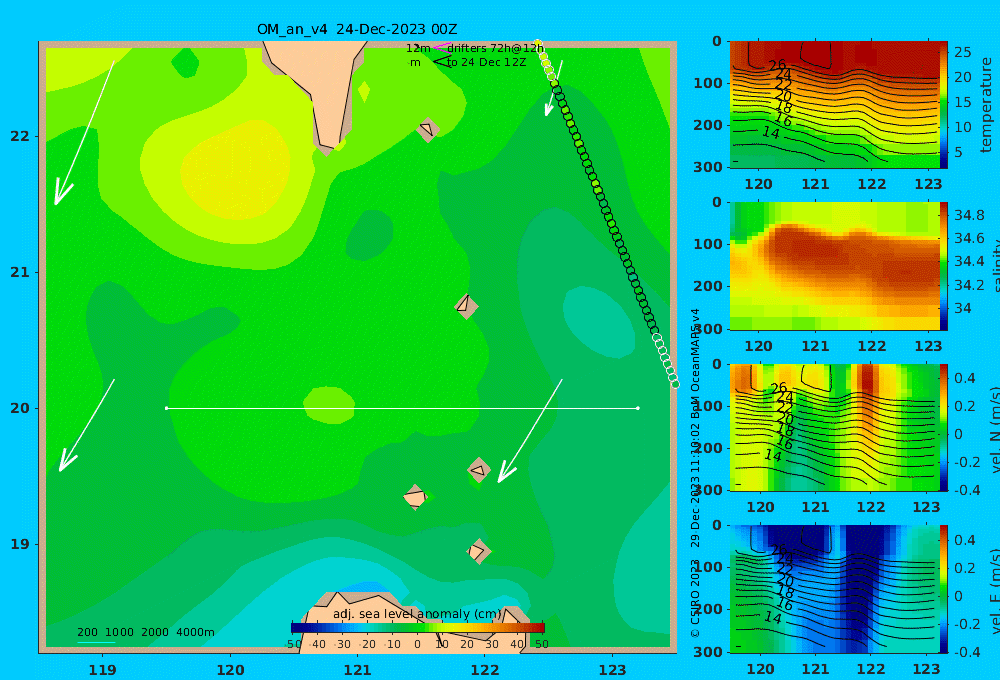Click depth label 100 of the salinity panel
The width and height of the screenshot is (1000, 680).
click(708, 244)
